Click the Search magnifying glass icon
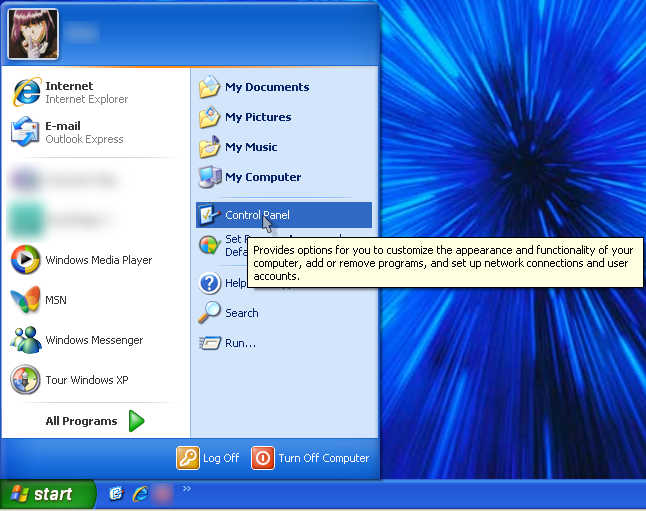The height and width of the screenshot is (511, 646). click(x=209, y=312)
